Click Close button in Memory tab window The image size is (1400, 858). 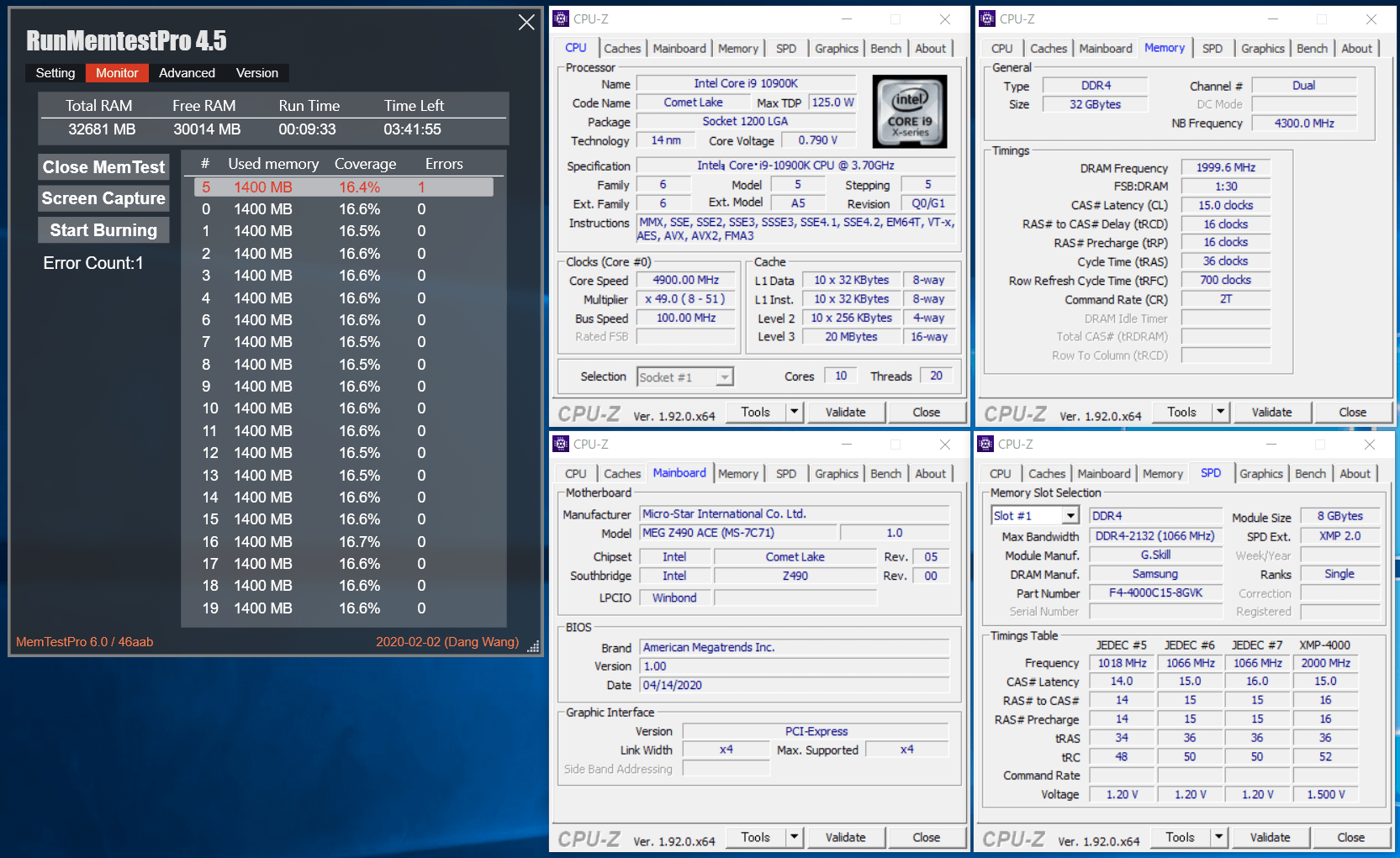1352,412
